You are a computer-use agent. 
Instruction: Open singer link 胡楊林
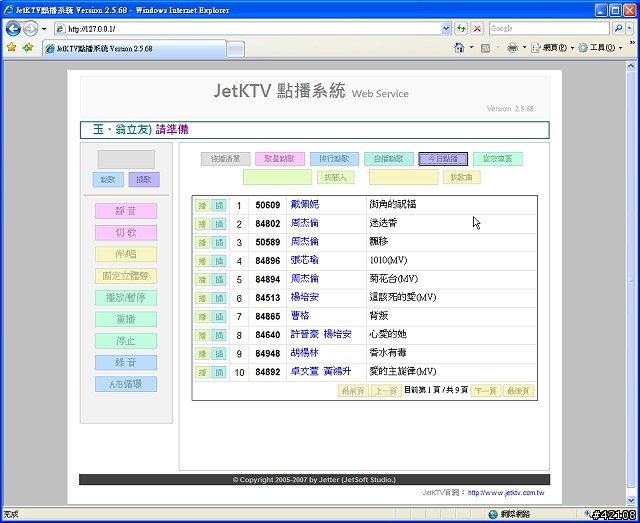[x=304, y=353]
